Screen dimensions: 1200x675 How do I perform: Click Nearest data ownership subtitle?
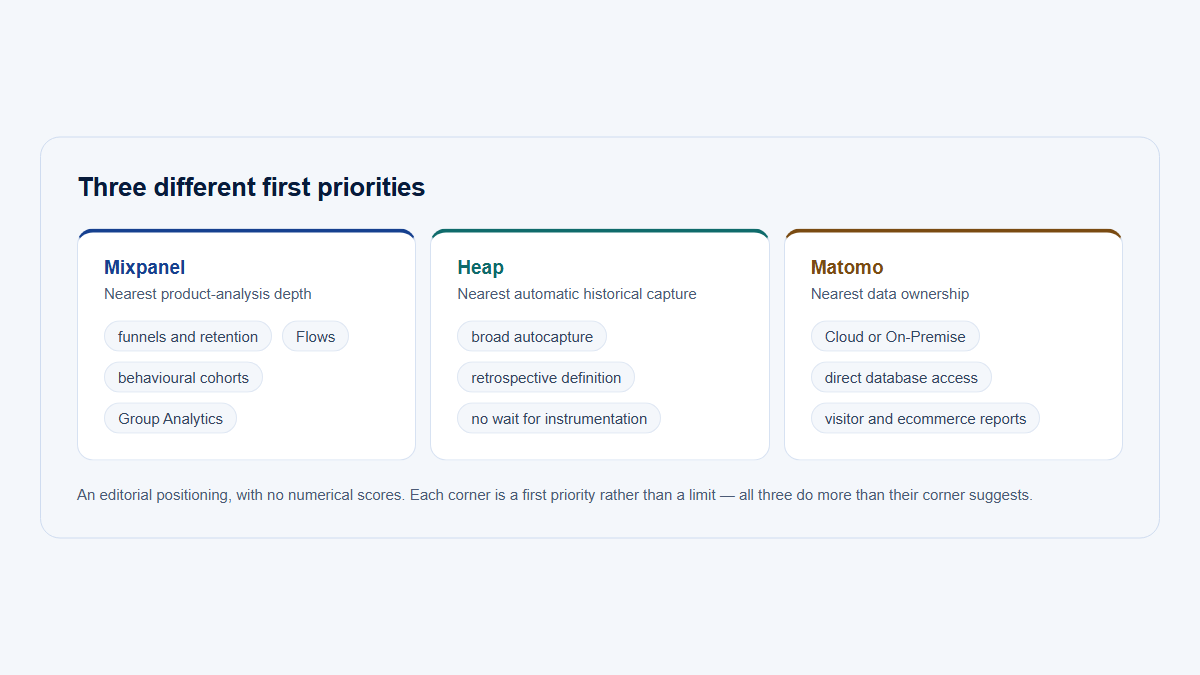(890, 294)
